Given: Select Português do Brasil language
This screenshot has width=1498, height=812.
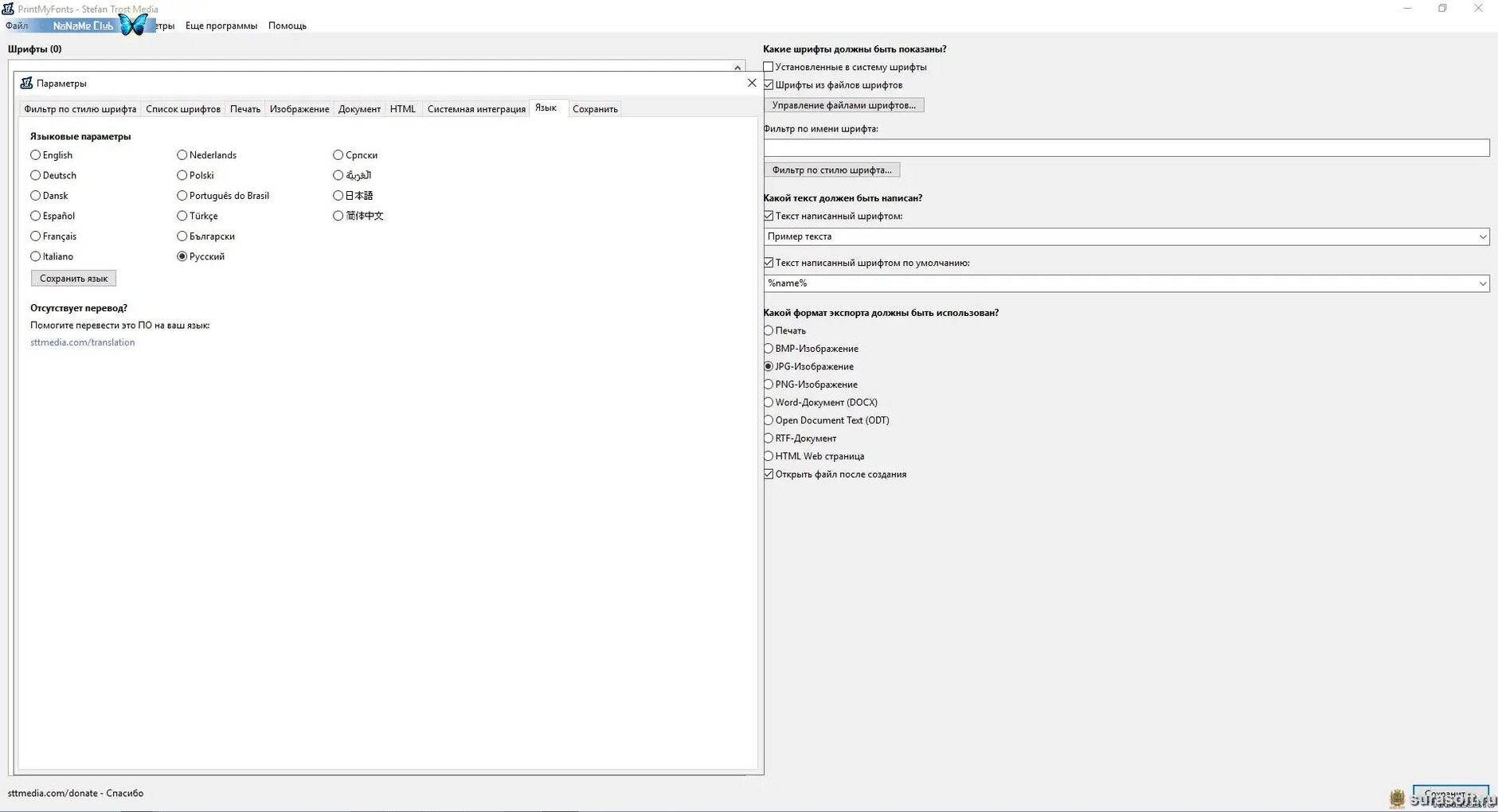Looking at the screenshot, I should [224, 196].
